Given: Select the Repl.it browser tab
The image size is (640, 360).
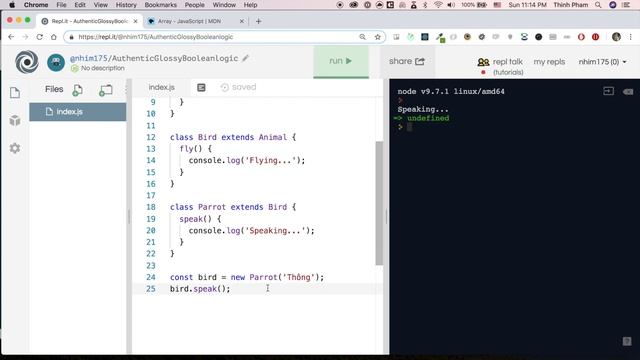Looking at the screenshot, I should pyautogui.click(x=89, y=21).
